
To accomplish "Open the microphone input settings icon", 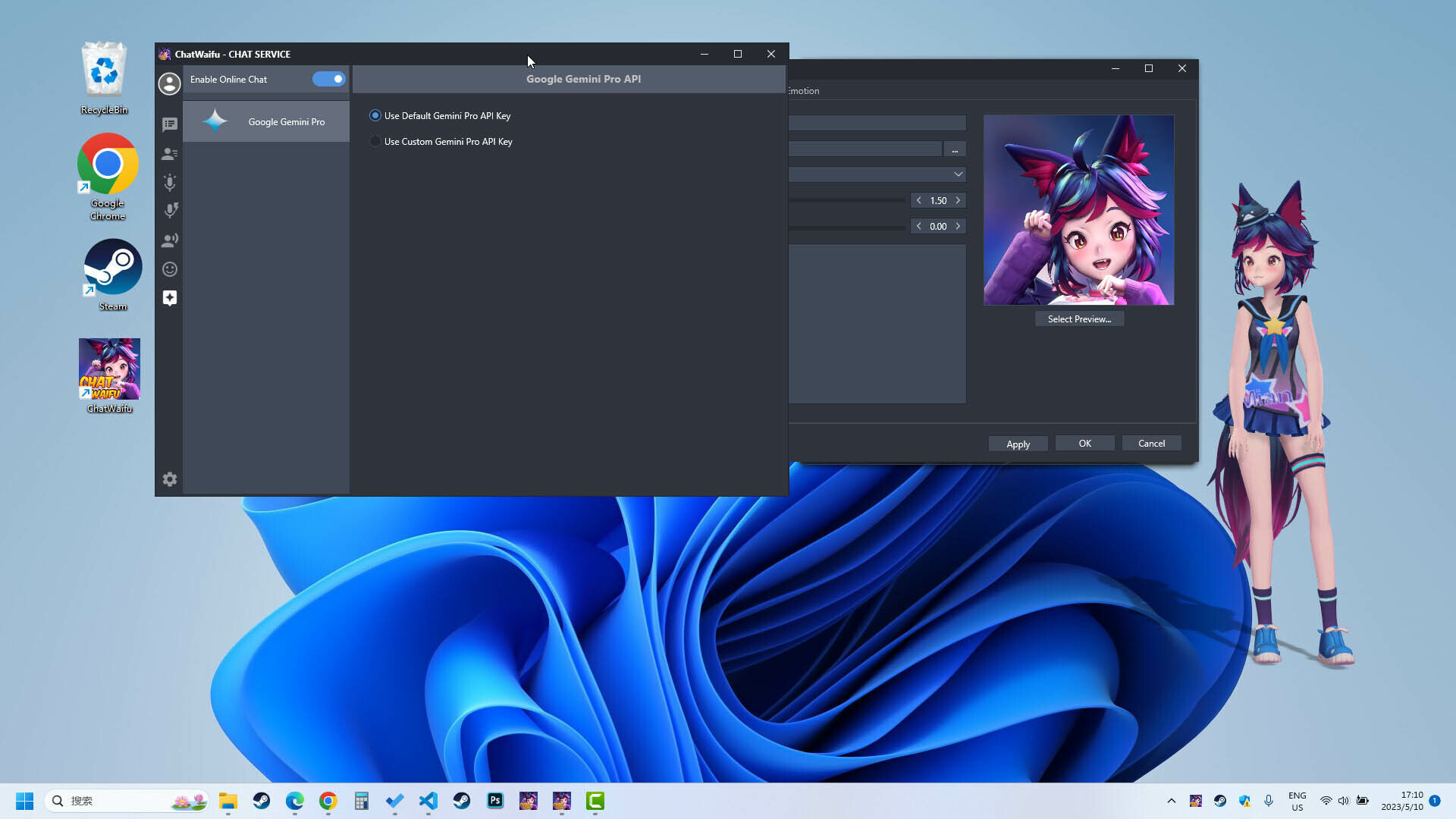I will click(169, 182).
